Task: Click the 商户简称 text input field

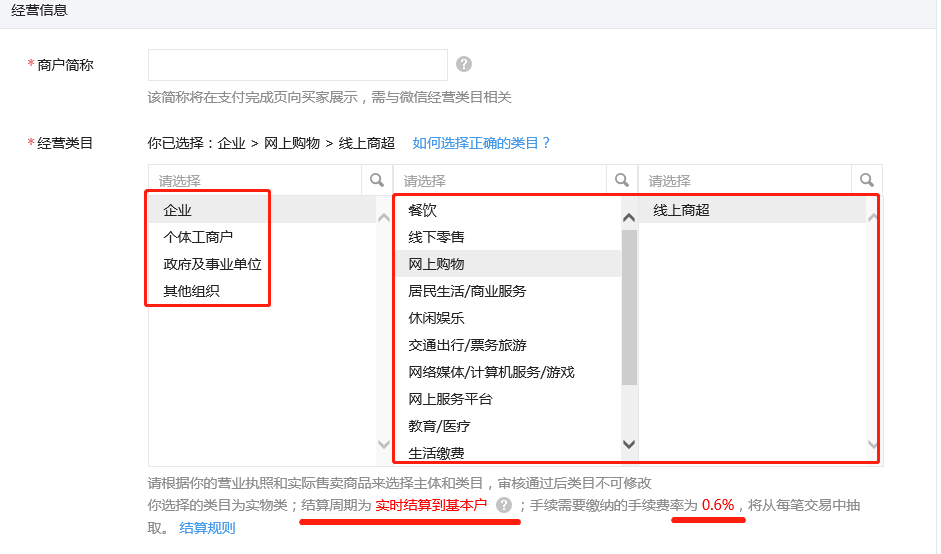Action: (297, 65)
